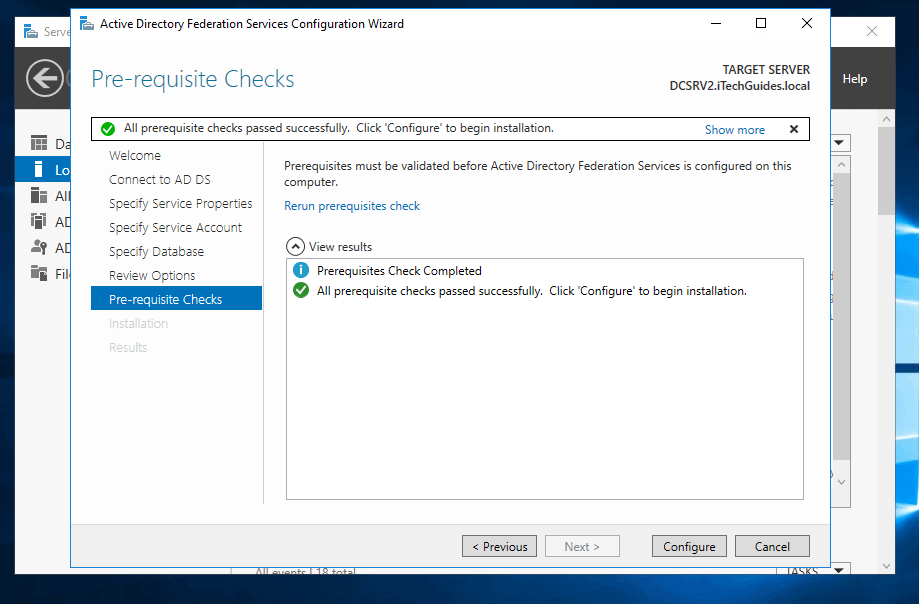This screenshot has height=604, width=919.
Task: Click the Rerun prerequisites check link
Action: click(352, 205)
